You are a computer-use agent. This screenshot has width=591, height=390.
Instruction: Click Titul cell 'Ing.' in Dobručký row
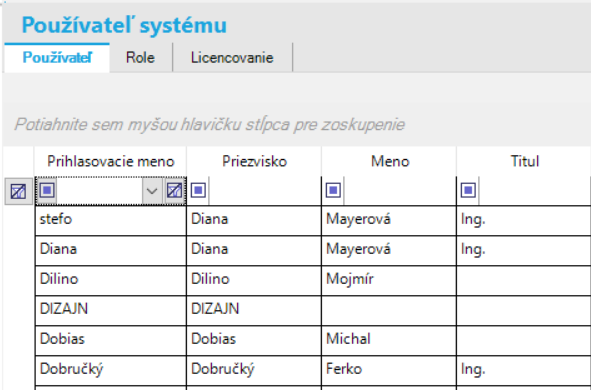click(524, 370)
